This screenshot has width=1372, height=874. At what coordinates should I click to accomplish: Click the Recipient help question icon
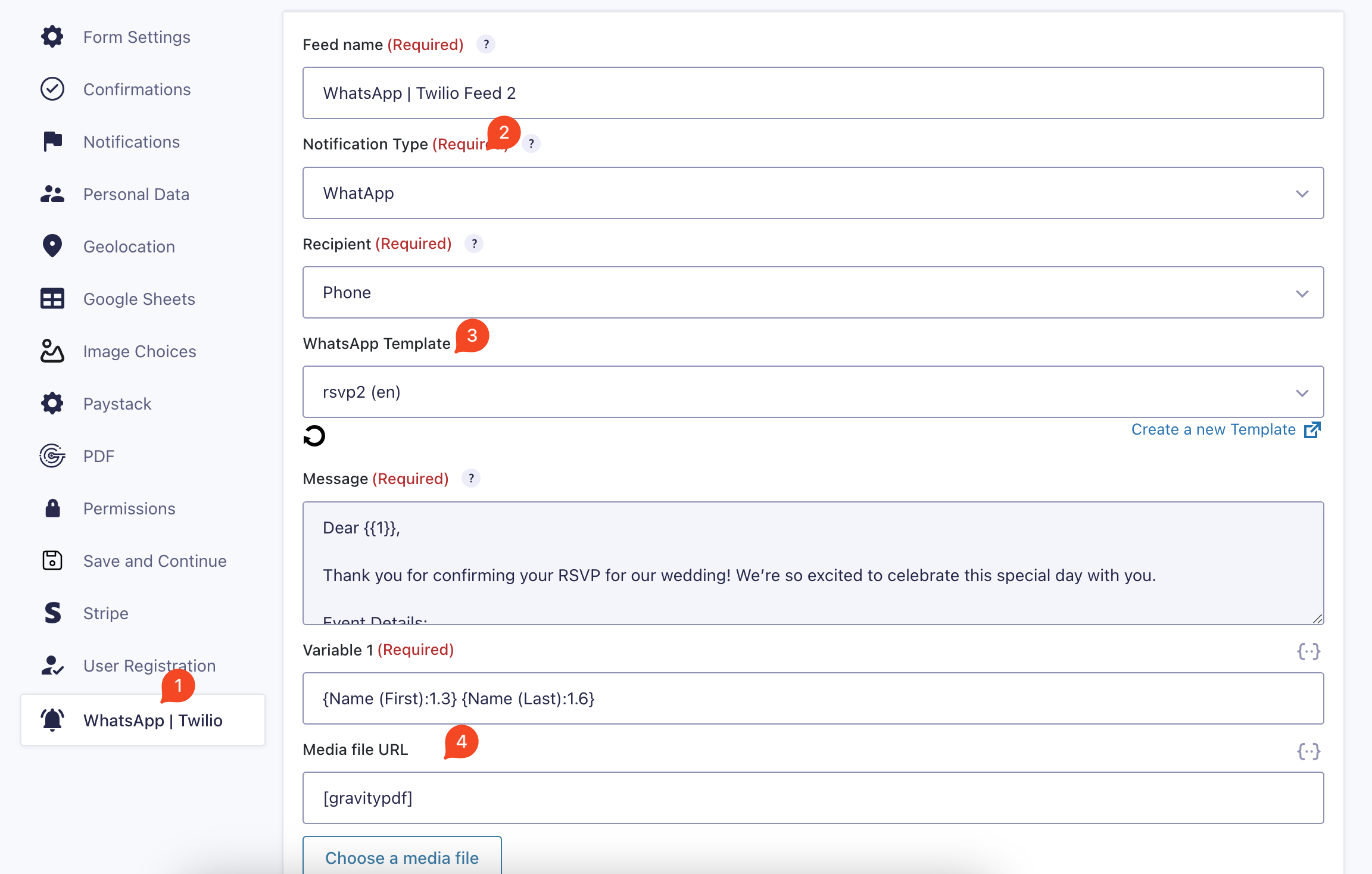(474, 244)
